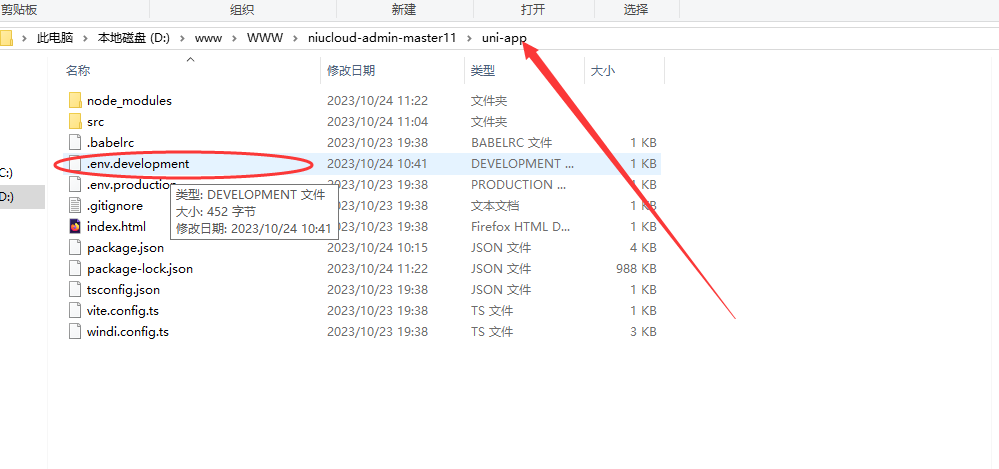
Task: Open the chevron after 本地磁盘 (D:) breadcrumb
Action: pos(183,38)
